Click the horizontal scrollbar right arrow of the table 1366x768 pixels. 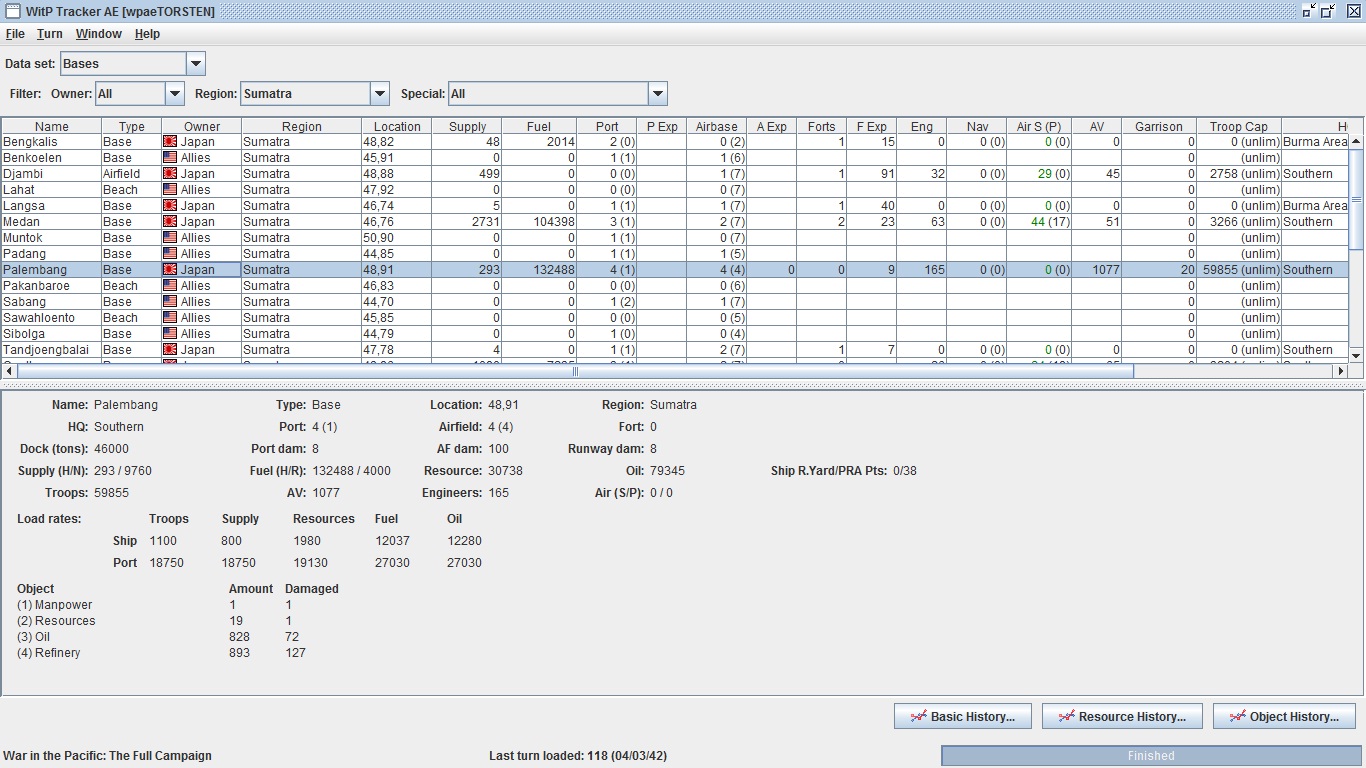[x=1341, y=371]
